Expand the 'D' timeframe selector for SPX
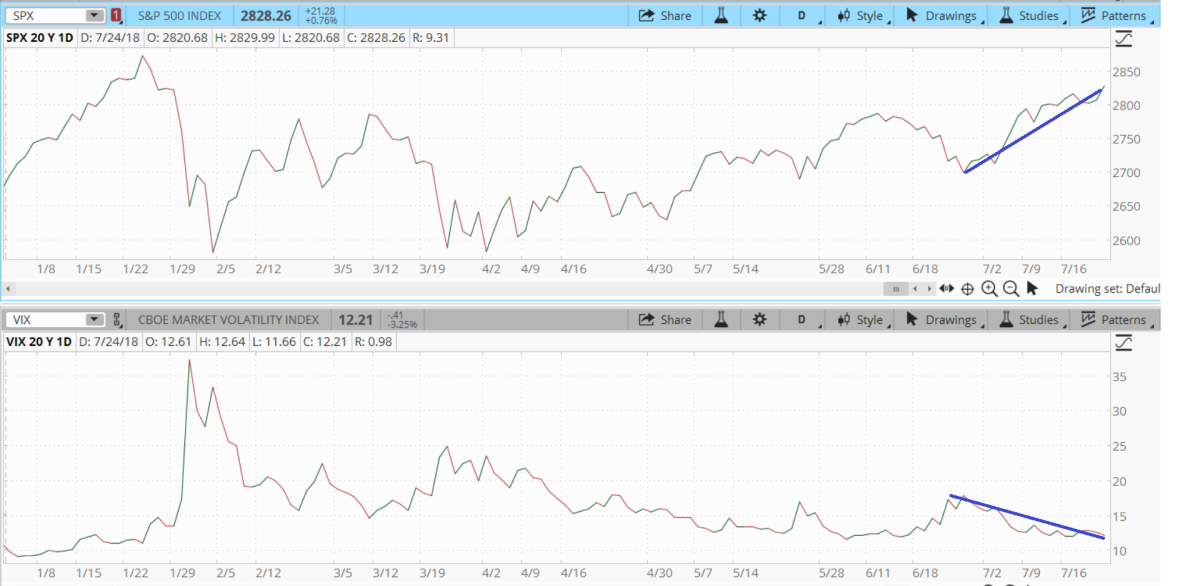This screenshot has width=1200, height=586. point(802,16)
